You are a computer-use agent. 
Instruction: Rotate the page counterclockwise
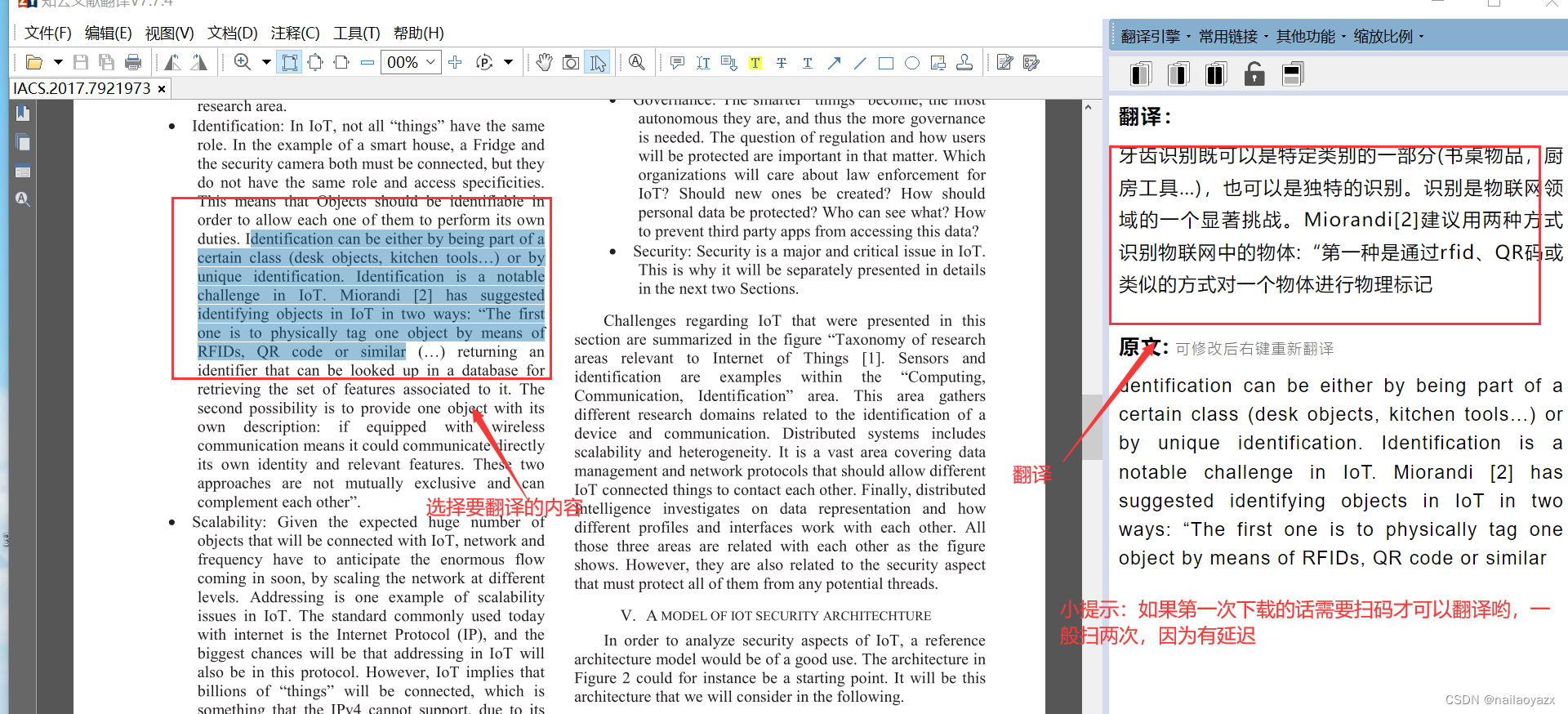172,62
